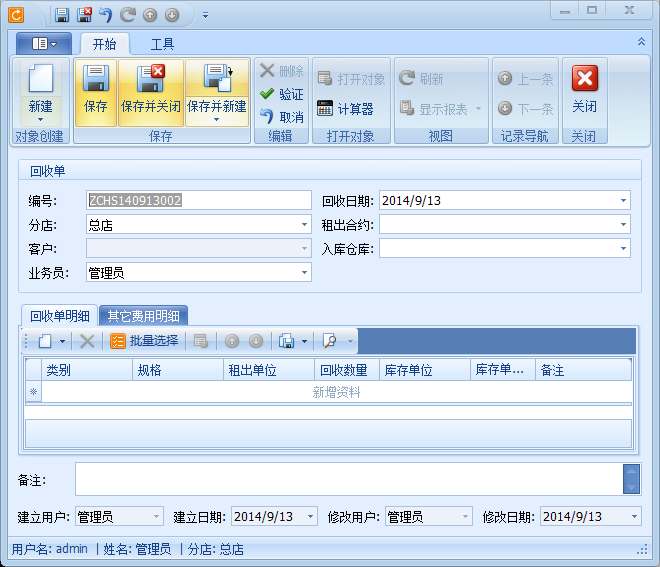Collapse the ribbon with the chevron

[641, 42]
